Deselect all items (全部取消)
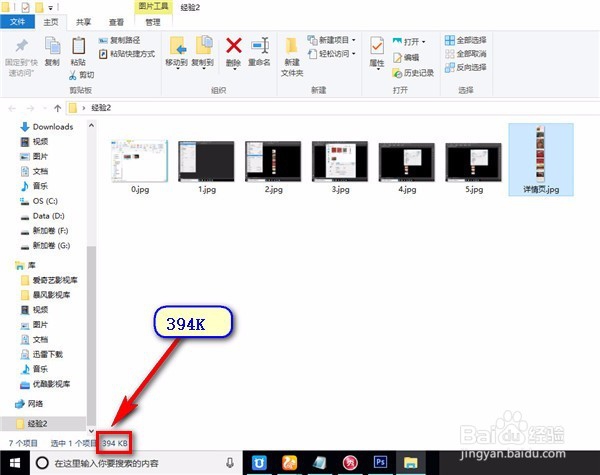600x475 pixels. (x=466, y=54)
